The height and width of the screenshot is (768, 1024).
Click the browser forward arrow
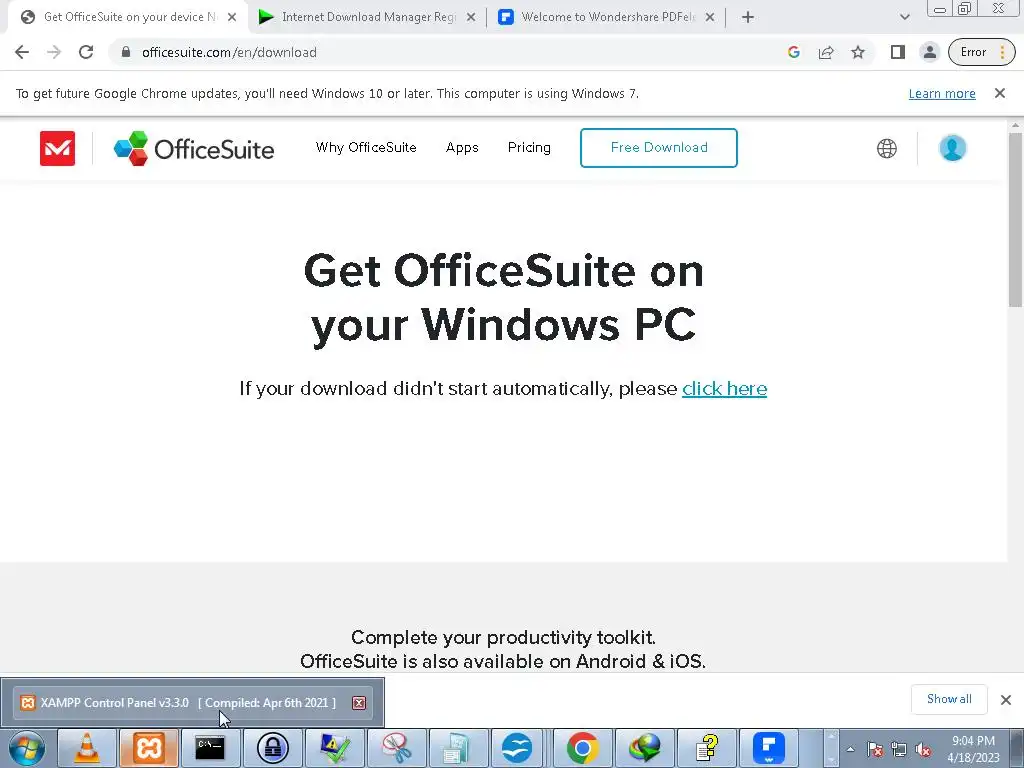pos(54,52)
